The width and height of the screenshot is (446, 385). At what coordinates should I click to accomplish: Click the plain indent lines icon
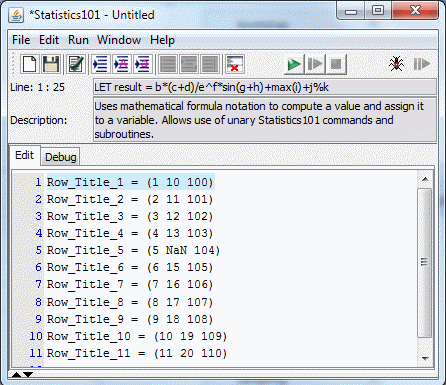[100, 64]
